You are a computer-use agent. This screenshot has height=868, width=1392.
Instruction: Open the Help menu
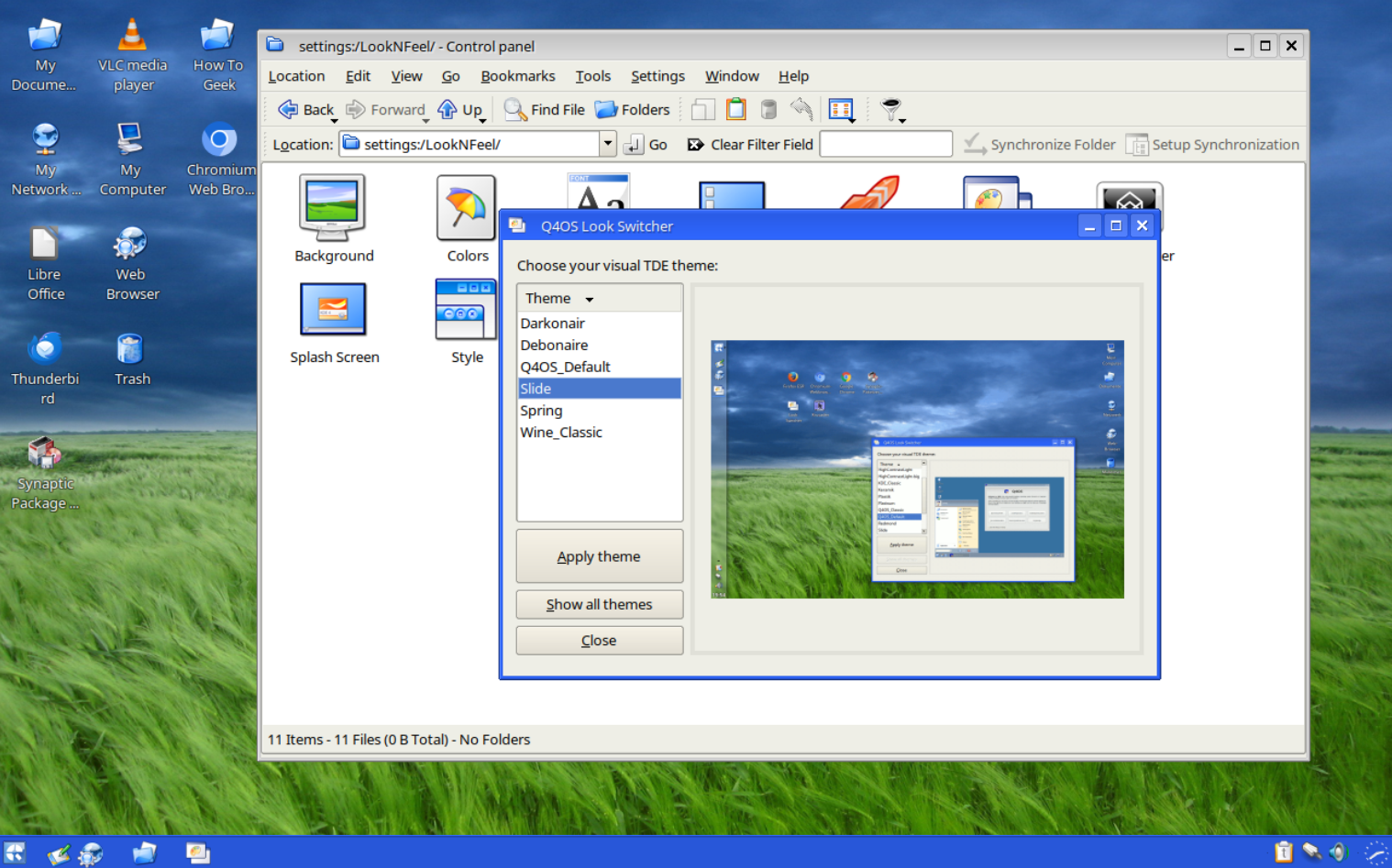[793, 76]
